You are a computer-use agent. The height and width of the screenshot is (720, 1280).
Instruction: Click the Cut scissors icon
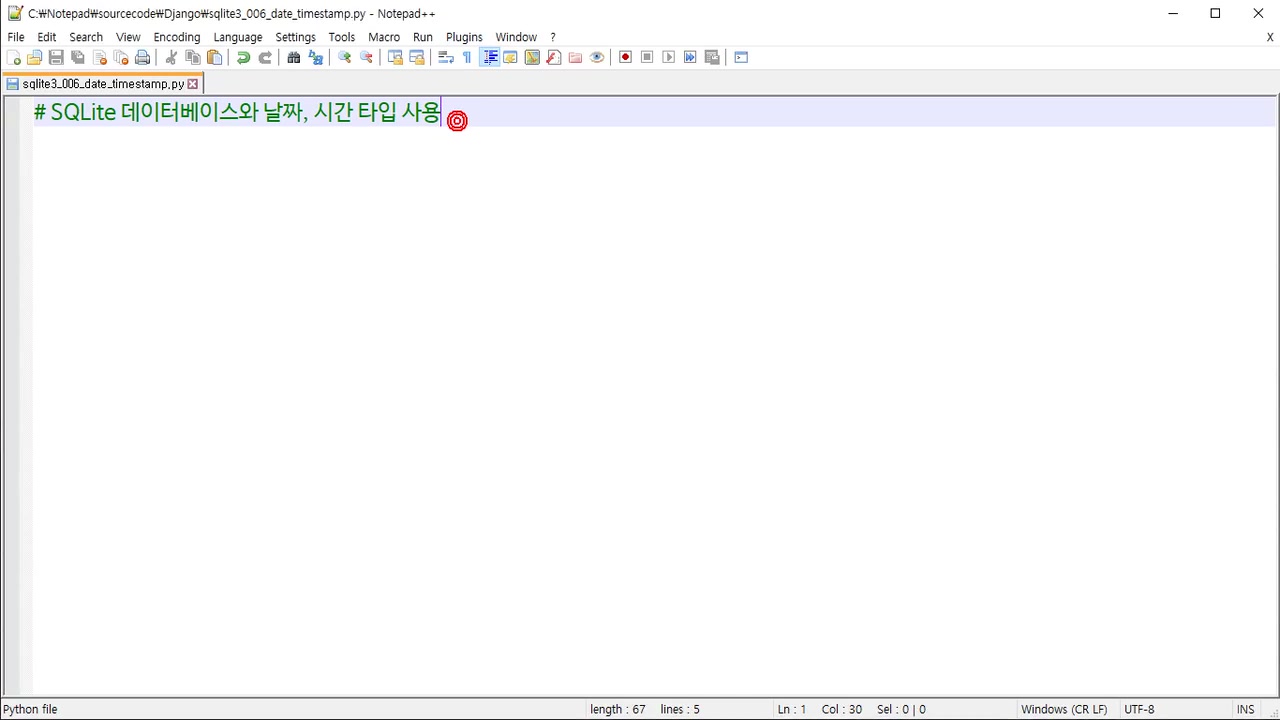(x=171, y=58)
